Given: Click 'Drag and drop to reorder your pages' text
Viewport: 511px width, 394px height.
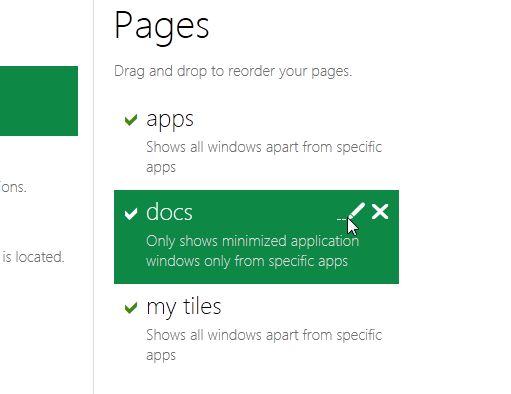Looking at the screenshot, I should (233, 71).
